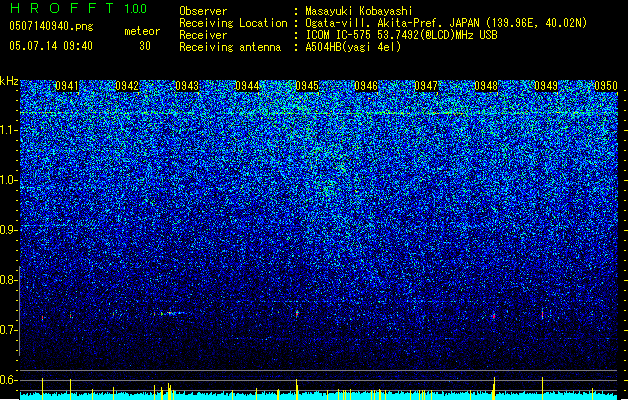The image size is (629, 400).
Task: Click the 0948 time marker
Action: point(486,86)
